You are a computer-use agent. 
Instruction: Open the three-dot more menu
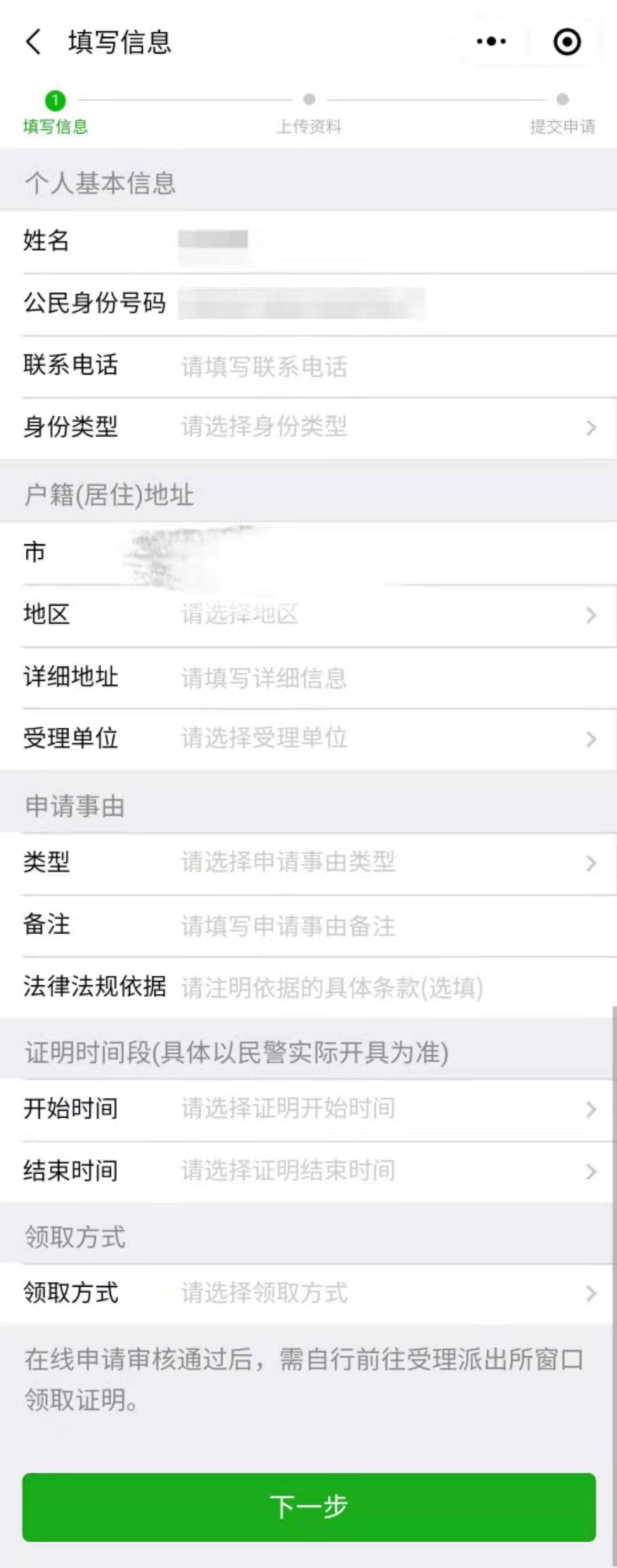(x=491, y=41)
